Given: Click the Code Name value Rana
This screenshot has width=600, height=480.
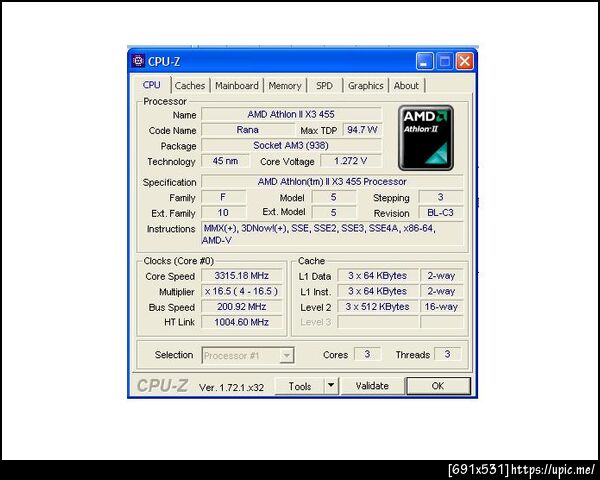Looking at the screenshot, I should pyautogui.click(x=248, y=130).
